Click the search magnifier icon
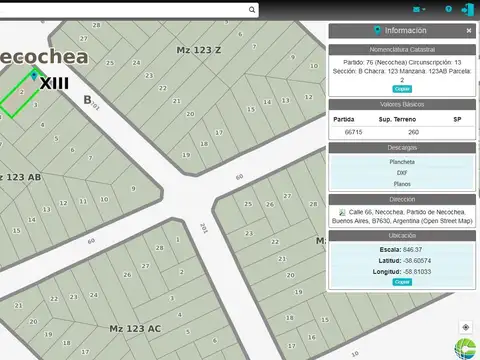This screenshot has height=360, width=480. 252,10
